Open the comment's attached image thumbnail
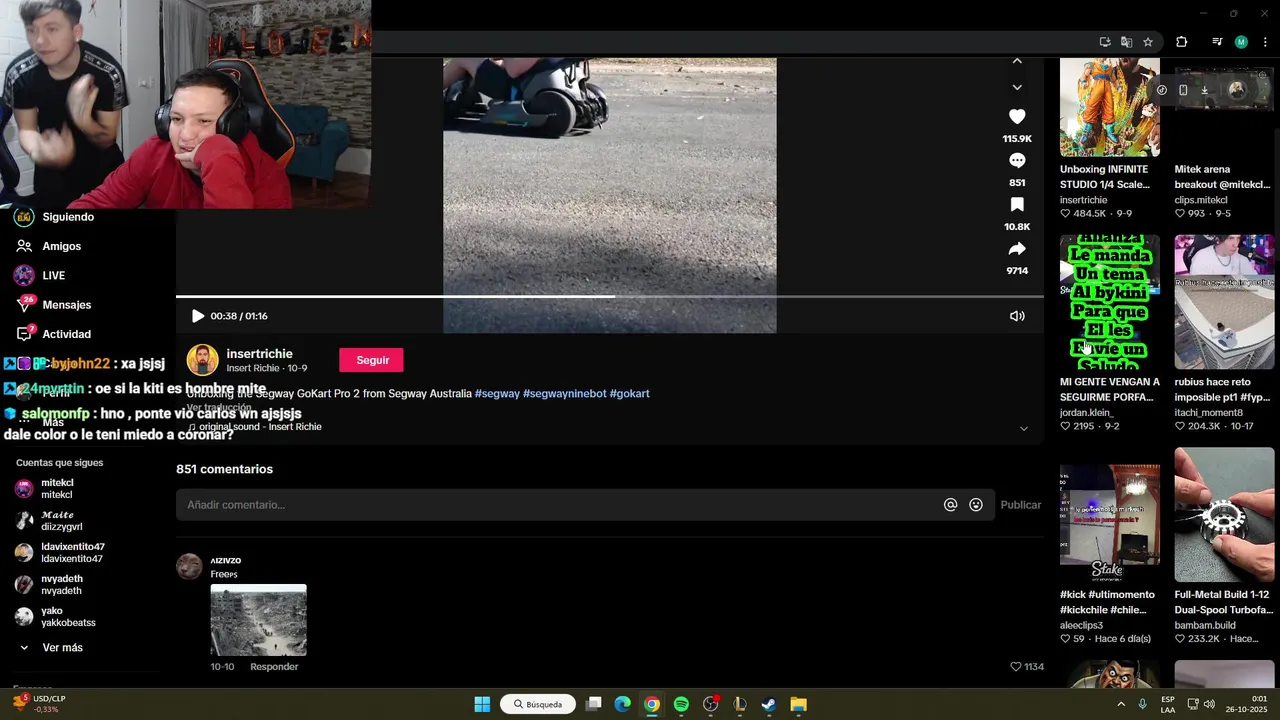This screenshot has width=1280, height=720. point(258,620)
